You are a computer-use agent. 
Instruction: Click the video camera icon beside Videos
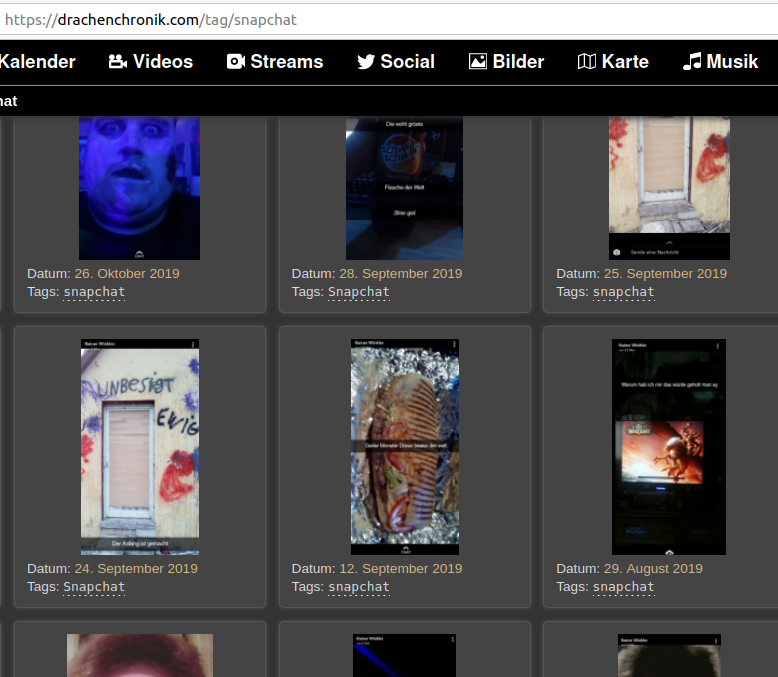click(x=118, y=62)
